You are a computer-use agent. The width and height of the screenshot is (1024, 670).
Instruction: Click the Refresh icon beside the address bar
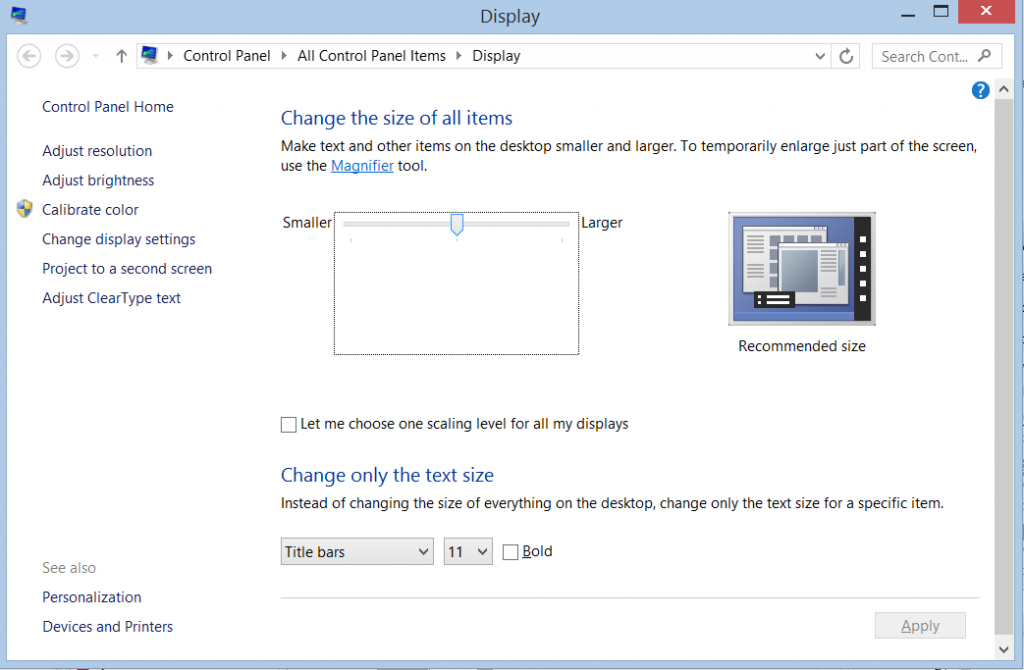pyautogui.click(x=846, y=56)
